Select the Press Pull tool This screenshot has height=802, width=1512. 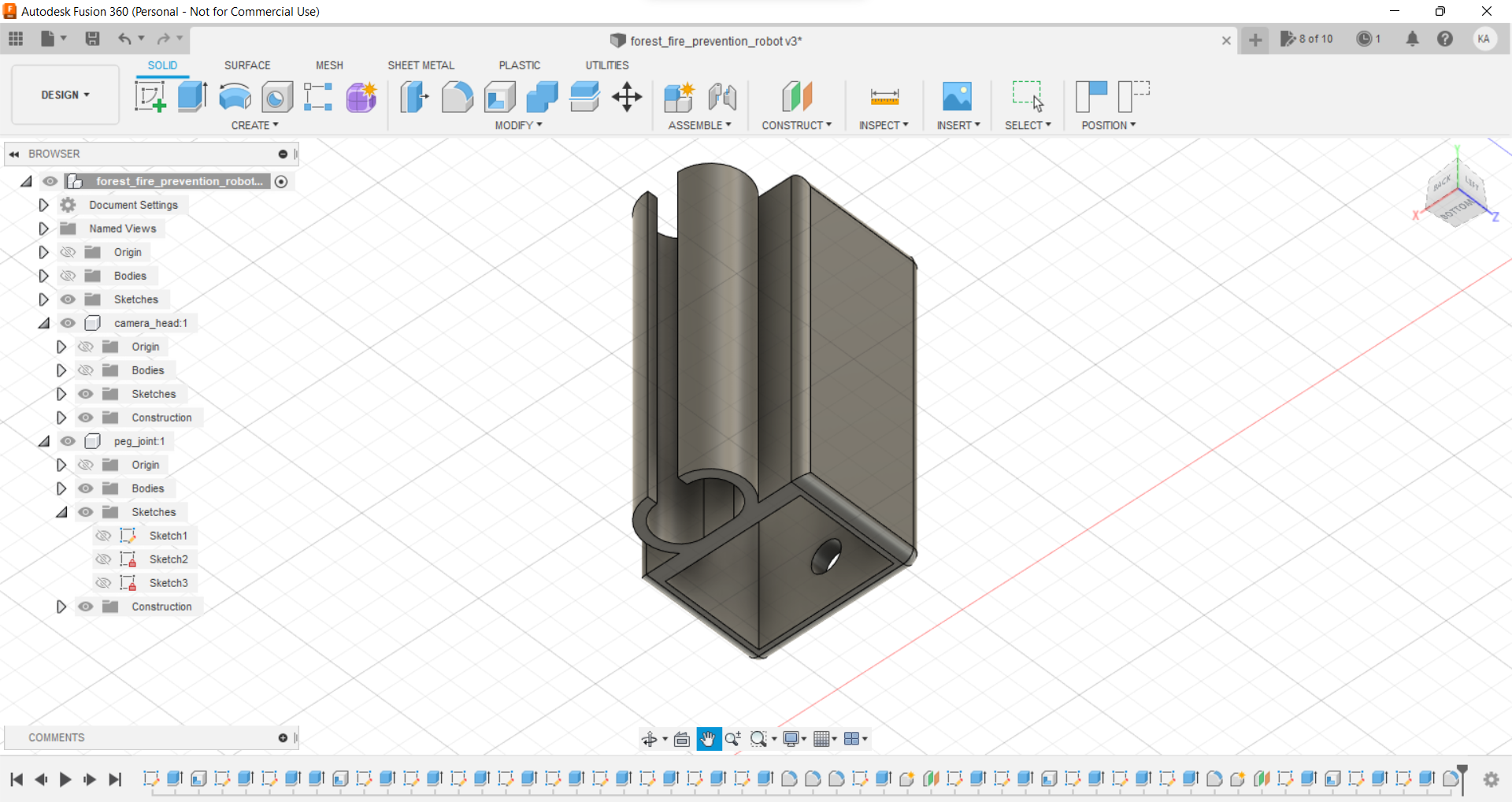(x=414, y=97)
